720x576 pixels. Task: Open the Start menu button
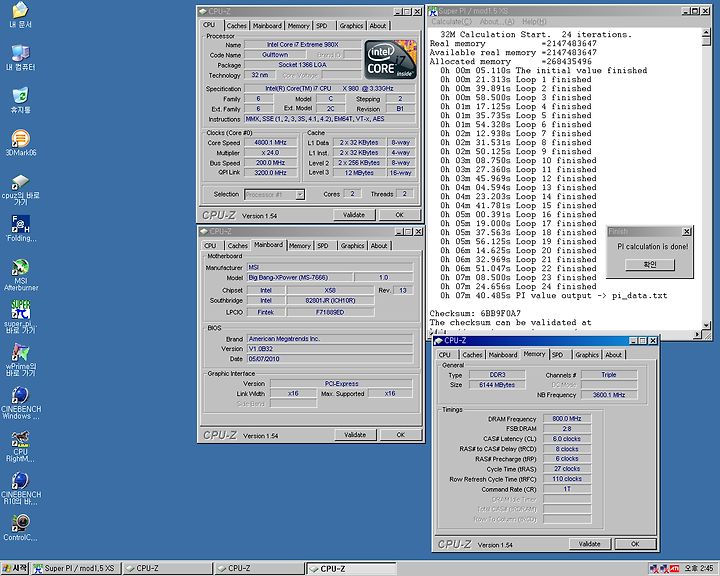click(15, 568)
